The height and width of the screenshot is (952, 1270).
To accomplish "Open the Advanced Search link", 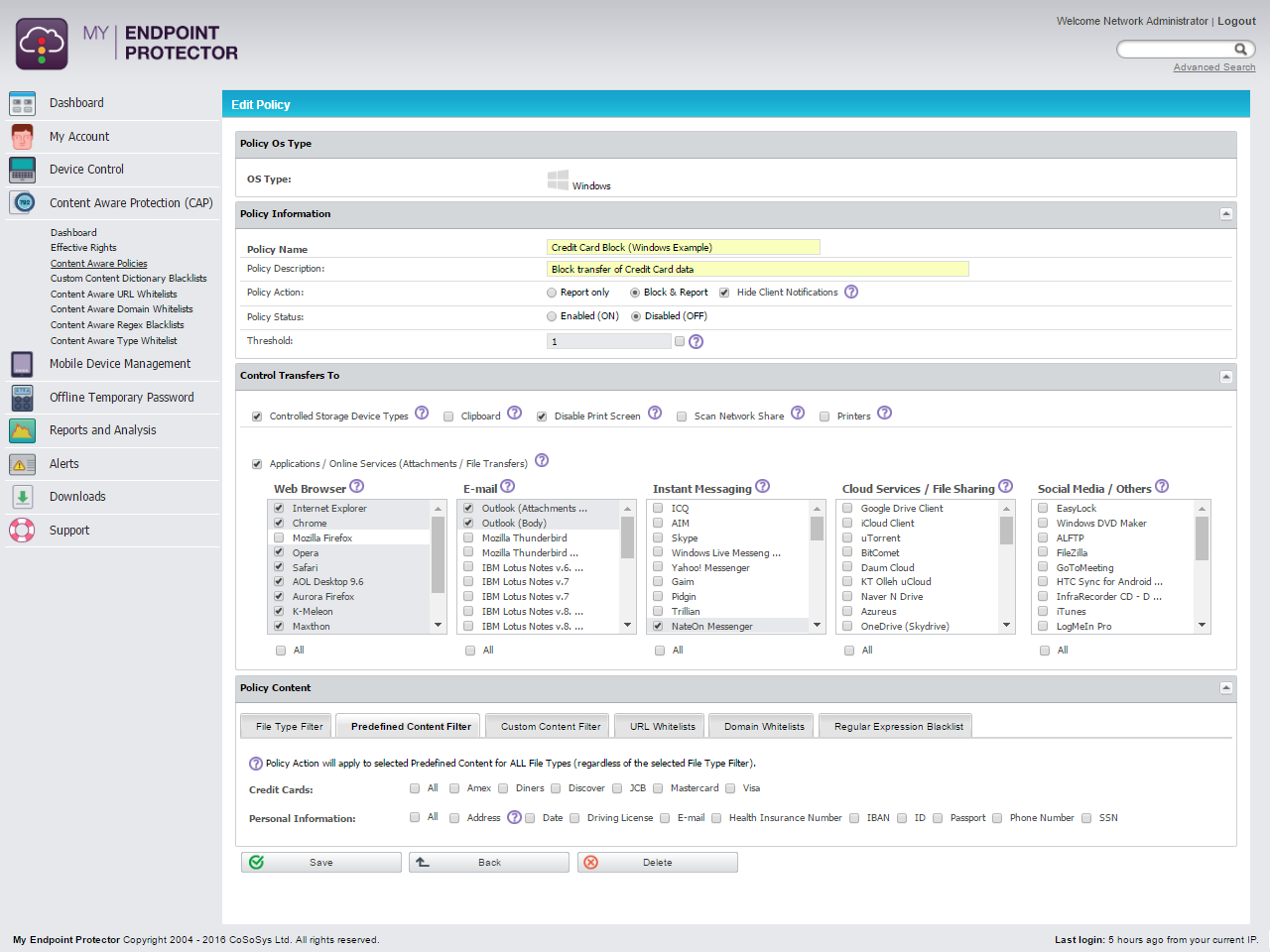I will pos(1214,67).
